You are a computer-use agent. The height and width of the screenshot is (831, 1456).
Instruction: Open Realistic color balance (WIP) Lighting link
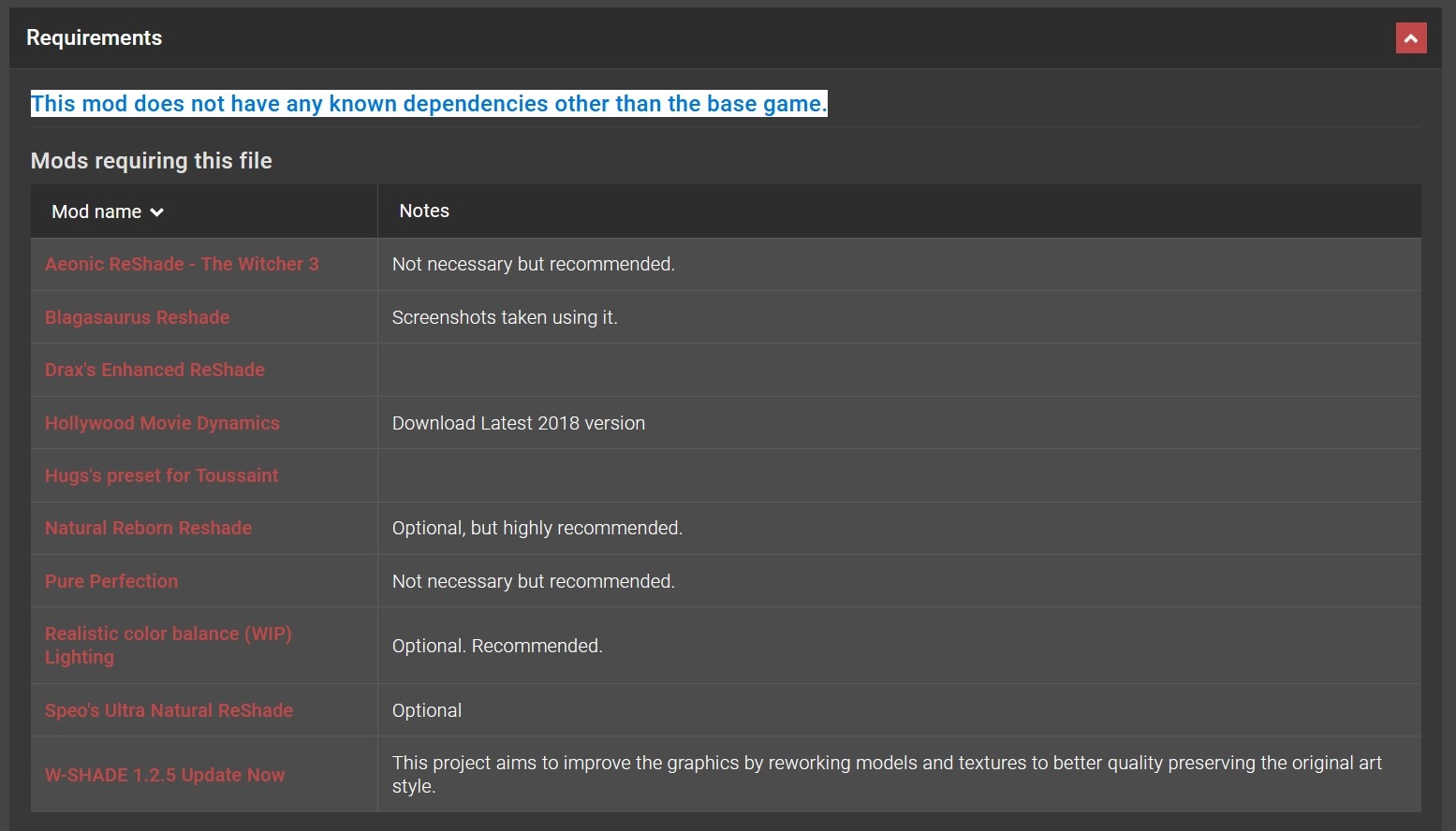[x=169, y=645]
